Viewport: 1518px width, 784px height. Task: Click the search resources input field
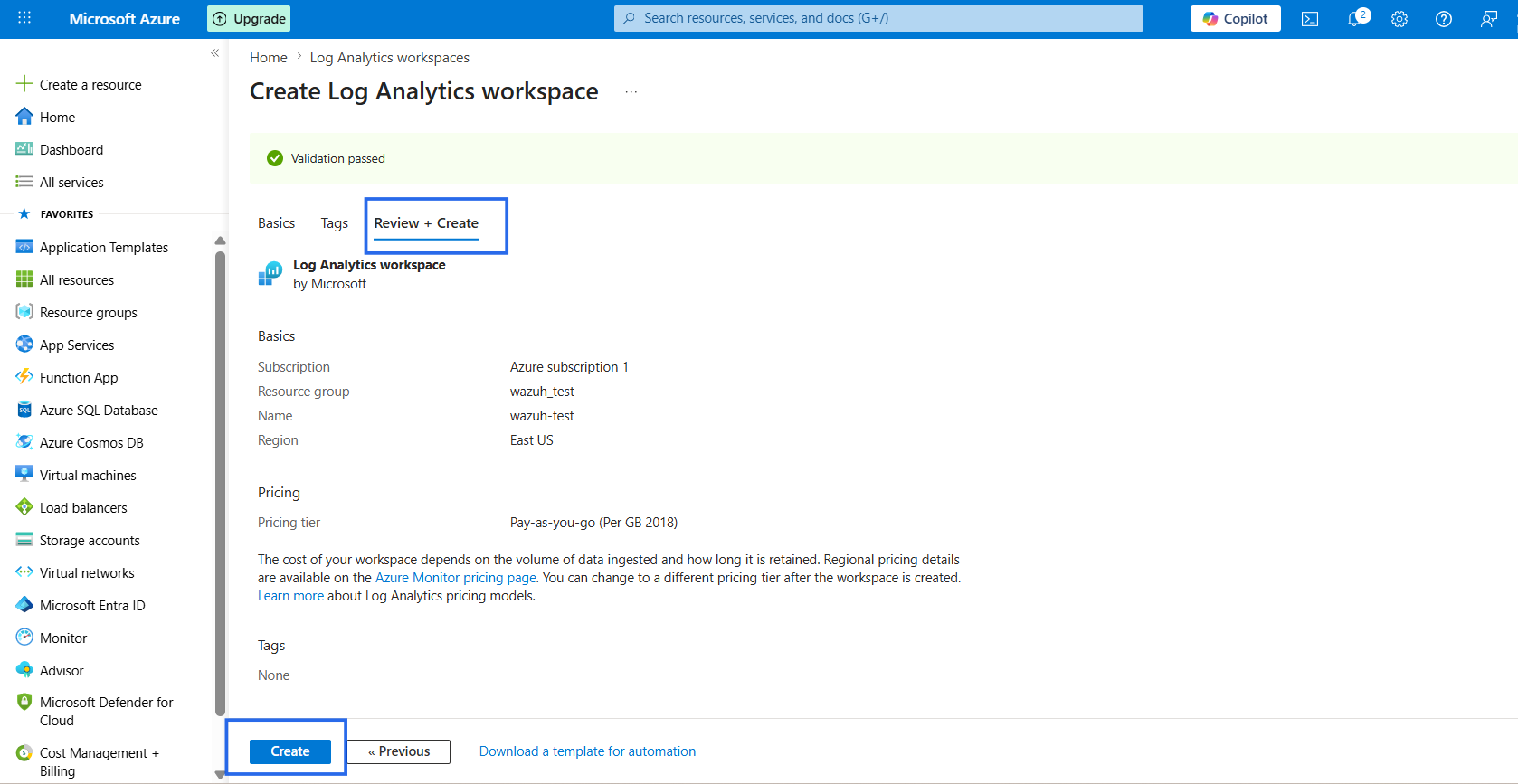pos(878,18)
